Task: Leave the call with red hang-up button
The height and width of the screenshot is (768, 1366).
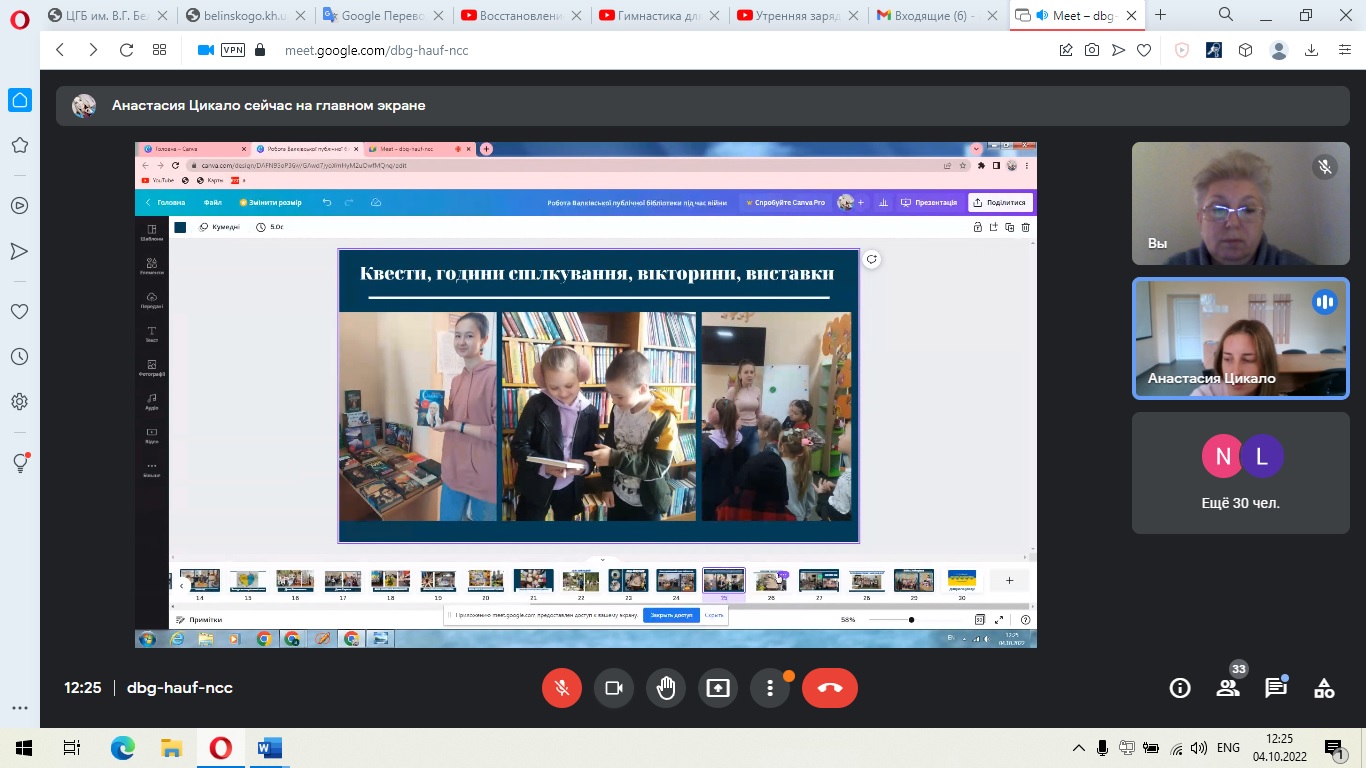Action: [x=830, y=688]
